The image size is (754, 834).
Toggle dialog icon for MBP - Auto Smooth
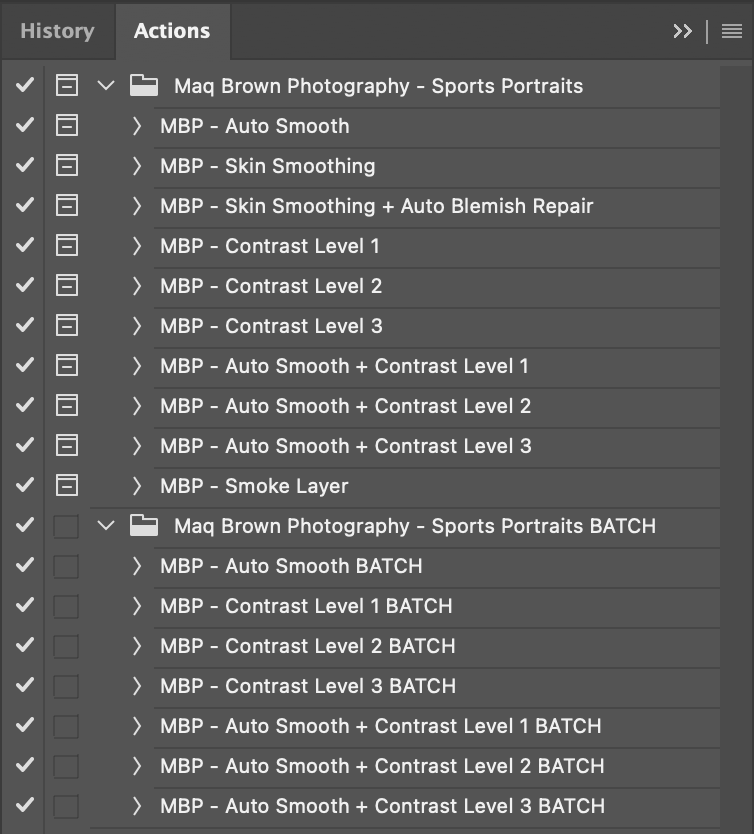(x=67, y=126)
